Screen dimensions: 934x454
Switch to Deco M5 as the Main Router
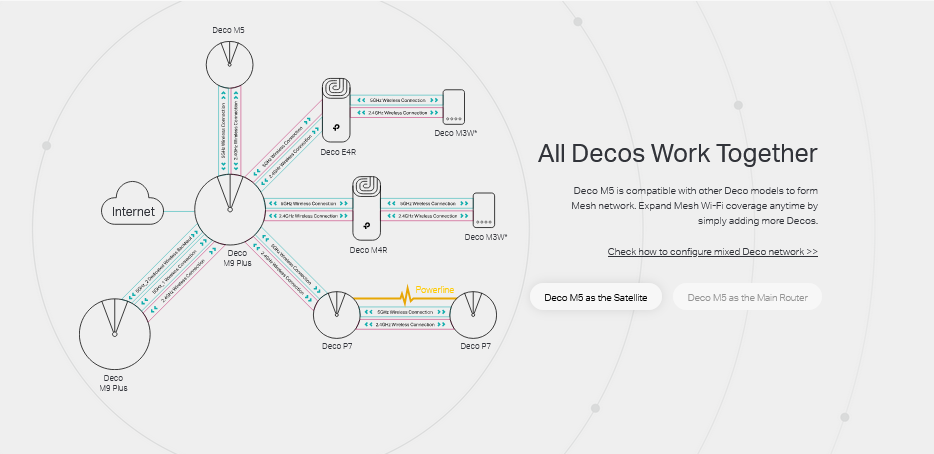click(x=747, y=297)
